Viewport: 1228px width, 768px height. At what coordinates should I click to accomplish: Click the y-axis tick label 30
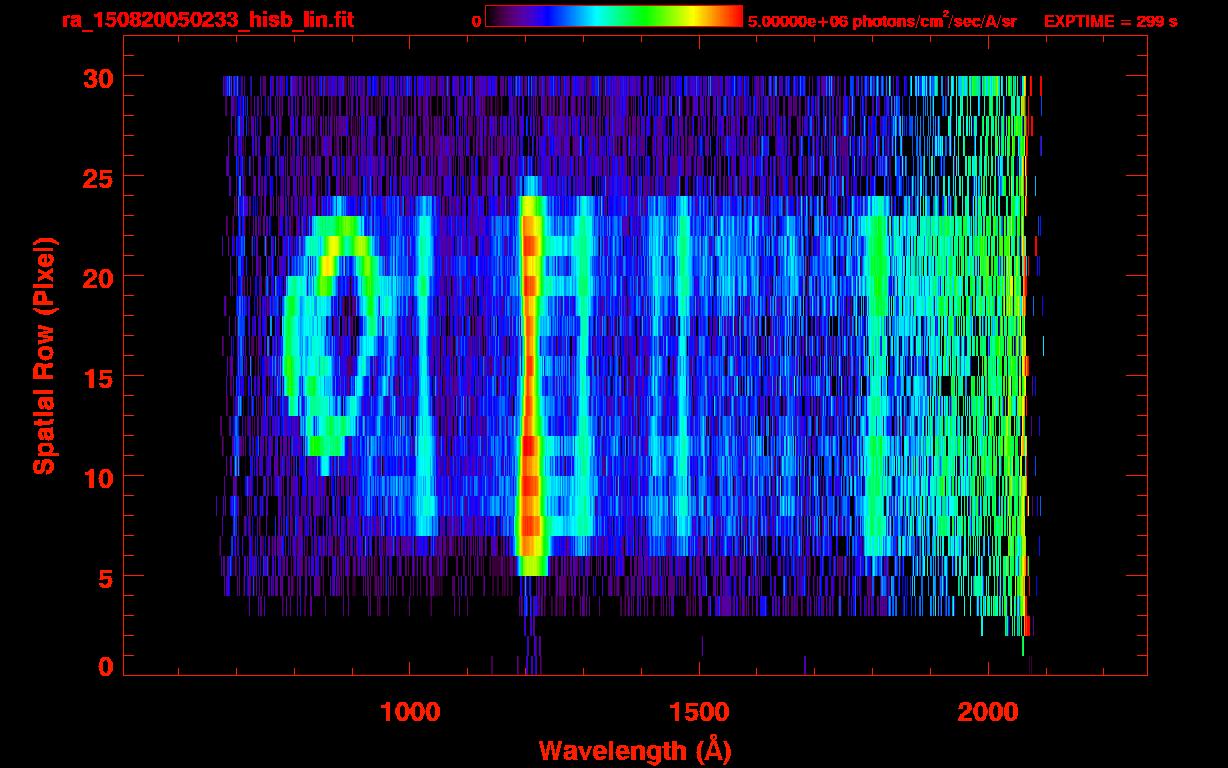(x=98, y=77)
